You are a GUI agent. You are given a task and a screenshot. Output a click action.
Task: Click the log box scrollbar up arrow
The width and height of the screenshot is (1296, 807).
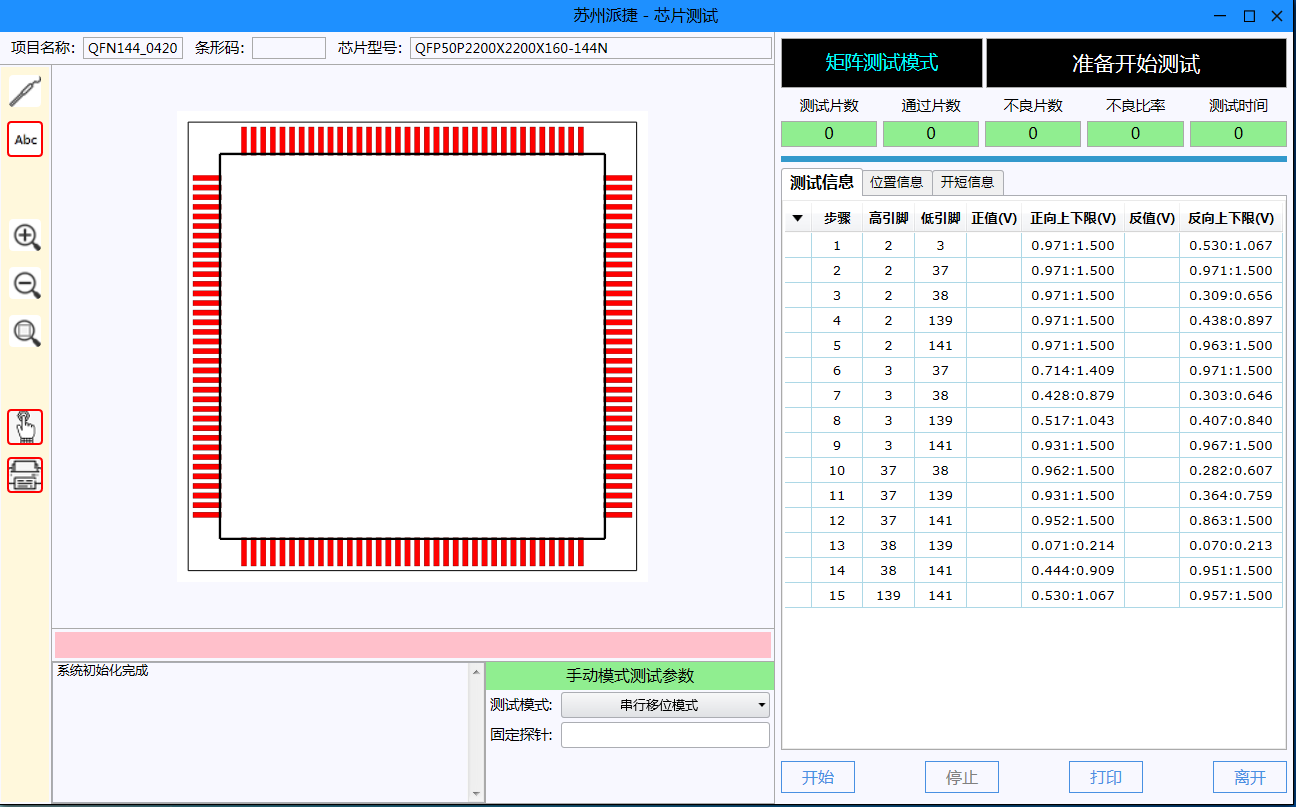(x=476, y=671)
